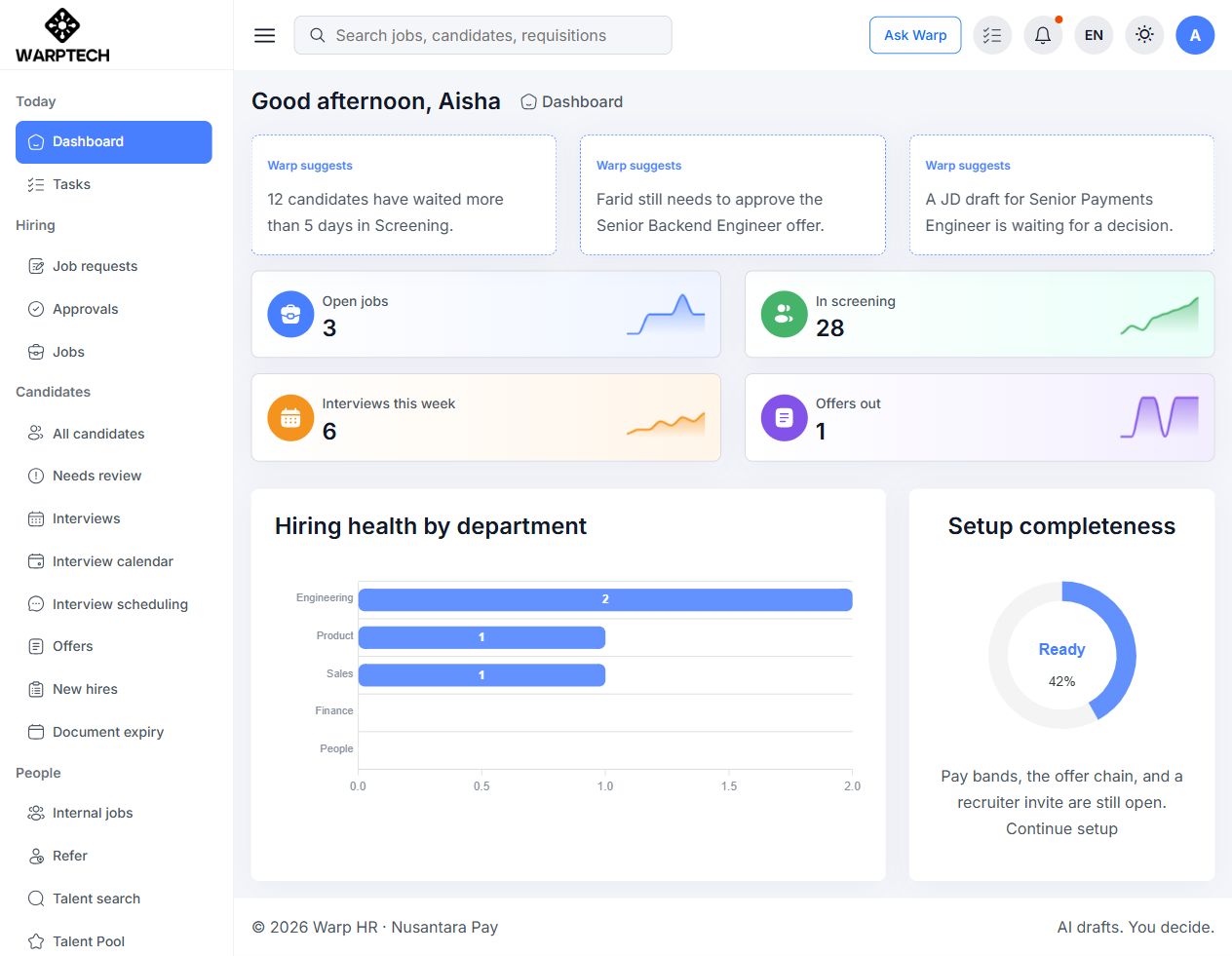Click the Open jobs briefcase icon

click(x=290, y=315)
